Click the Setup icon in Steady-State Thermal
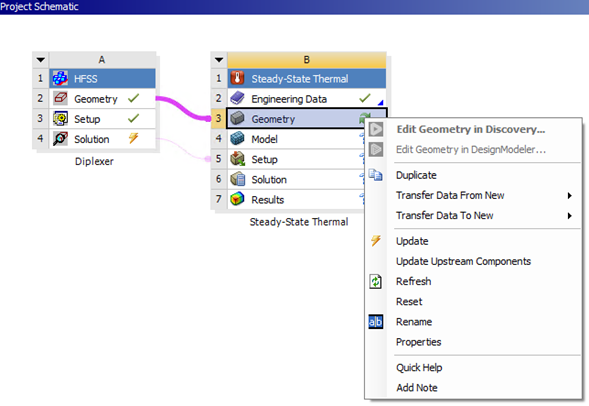Screen dimensions: 589x406 (237, 159)
